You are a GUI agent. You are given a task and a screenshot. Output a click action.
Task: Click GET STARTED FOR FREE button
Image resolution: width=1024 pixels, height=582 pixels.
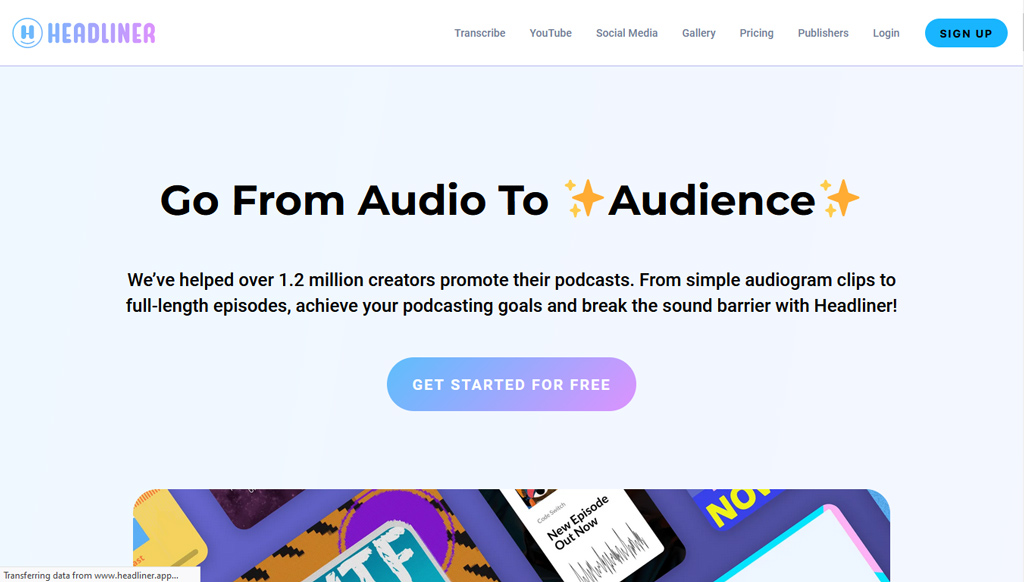coord(511,384)
